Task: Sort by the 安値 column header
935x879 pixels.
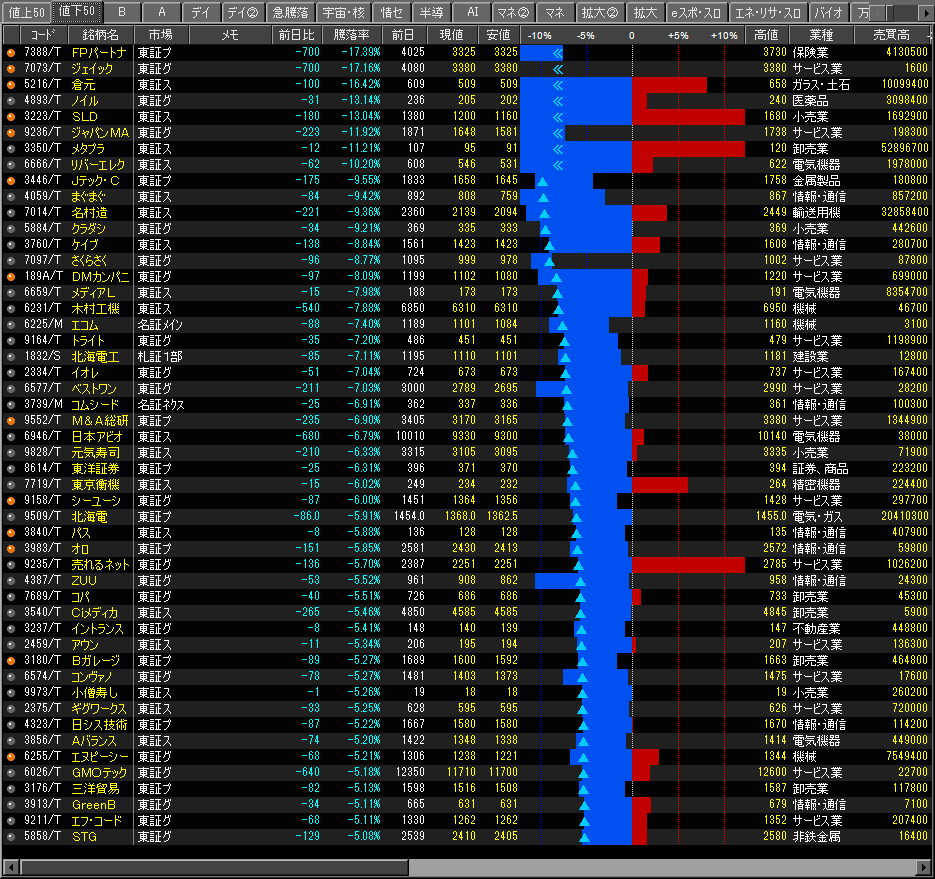Action: (498, 35)
